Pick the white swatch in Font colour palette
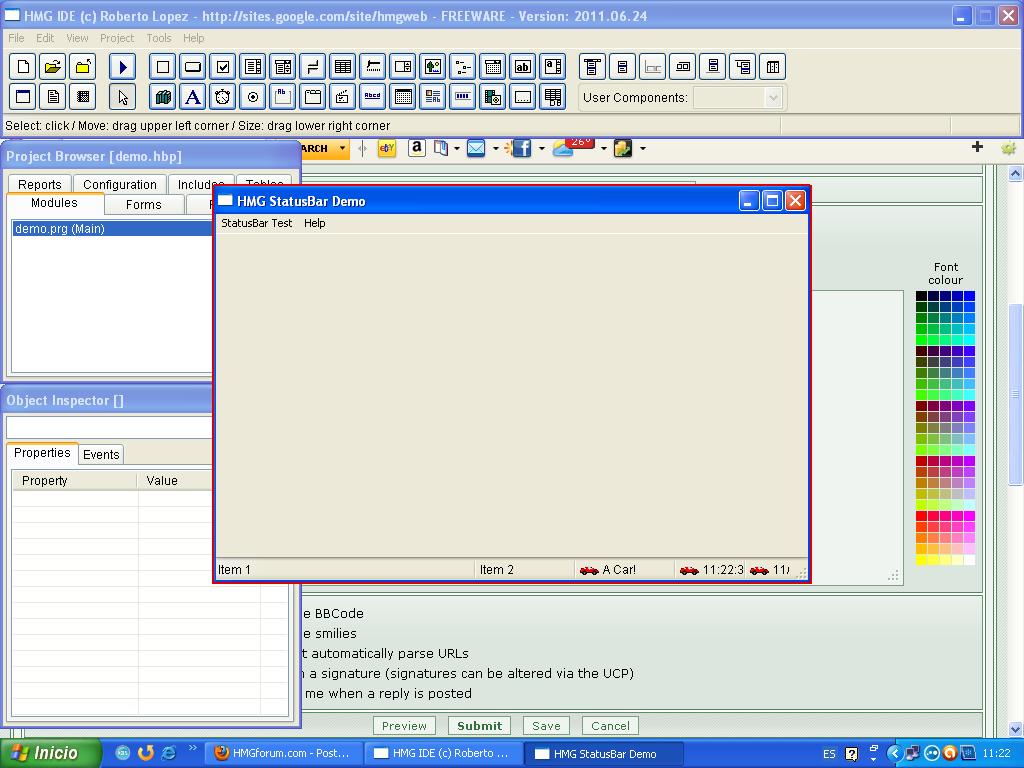The width and height of the screenshot is (1024, 768). pos(970,560)
